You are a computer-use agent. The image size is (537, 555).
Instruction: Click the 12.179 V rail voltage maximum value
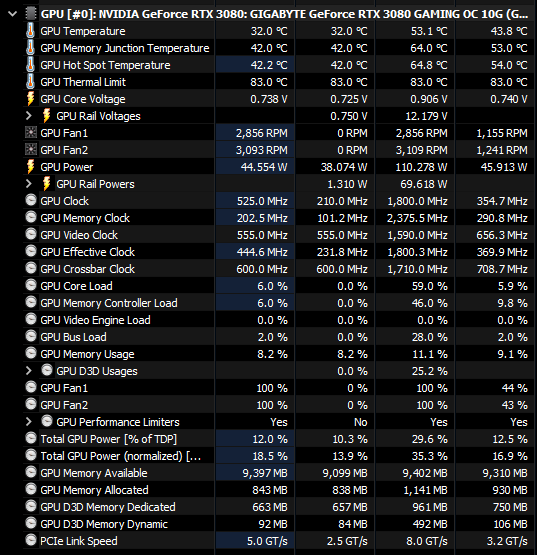(x=426, y=116)
